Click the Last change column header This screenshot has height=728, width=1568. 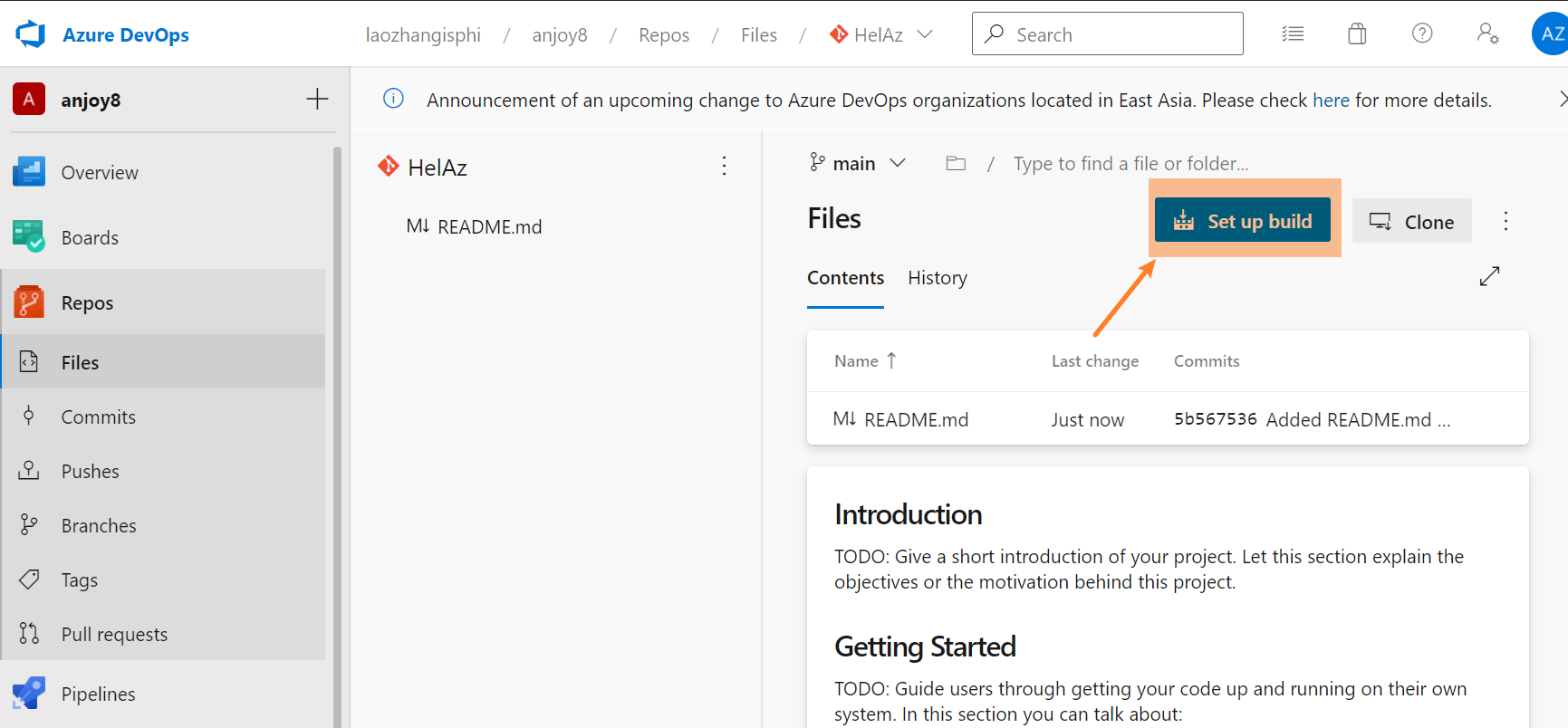coord(1094,360)
